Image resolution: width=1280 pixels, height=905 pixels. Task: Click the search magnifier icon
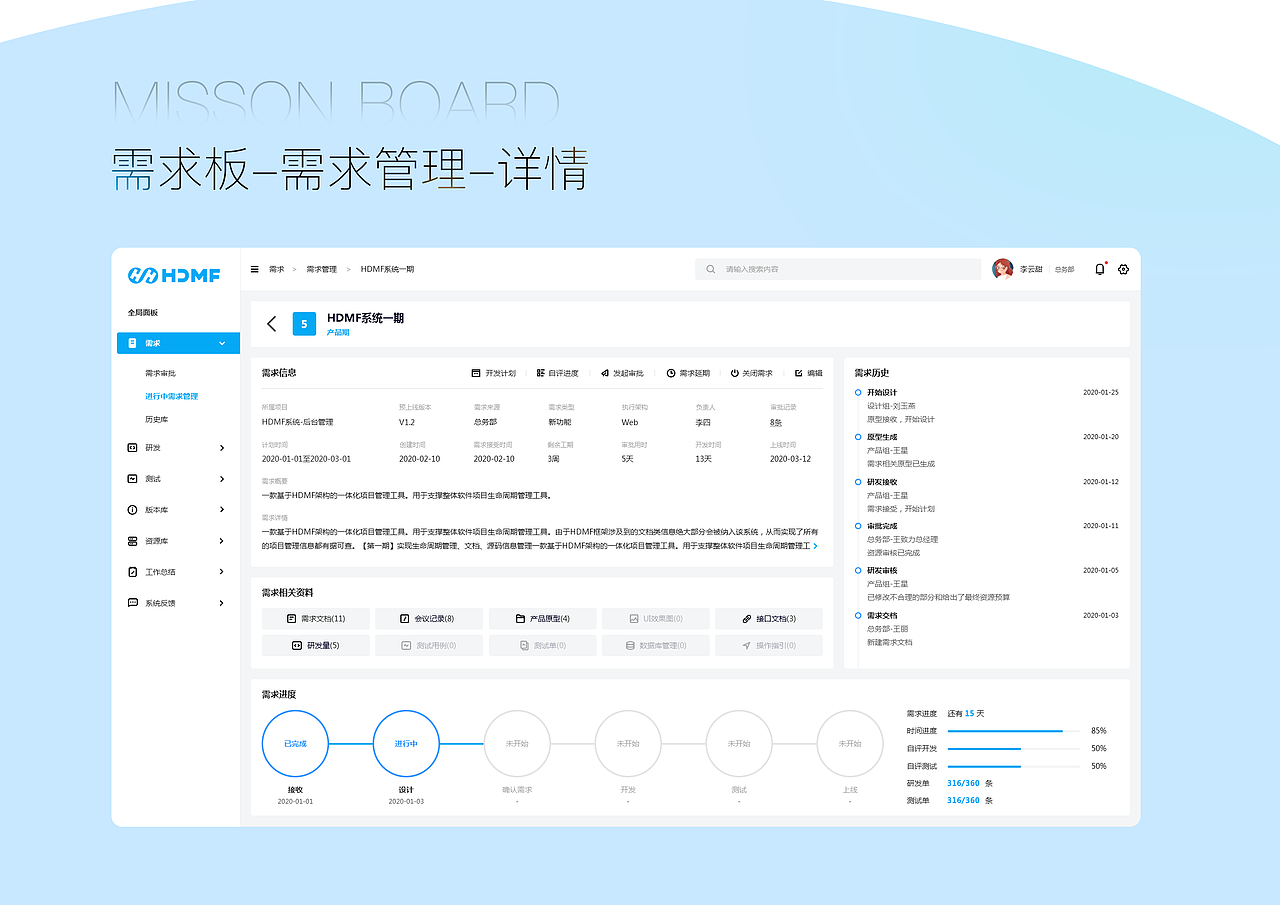pyautogui.click(x=711, y=269)
